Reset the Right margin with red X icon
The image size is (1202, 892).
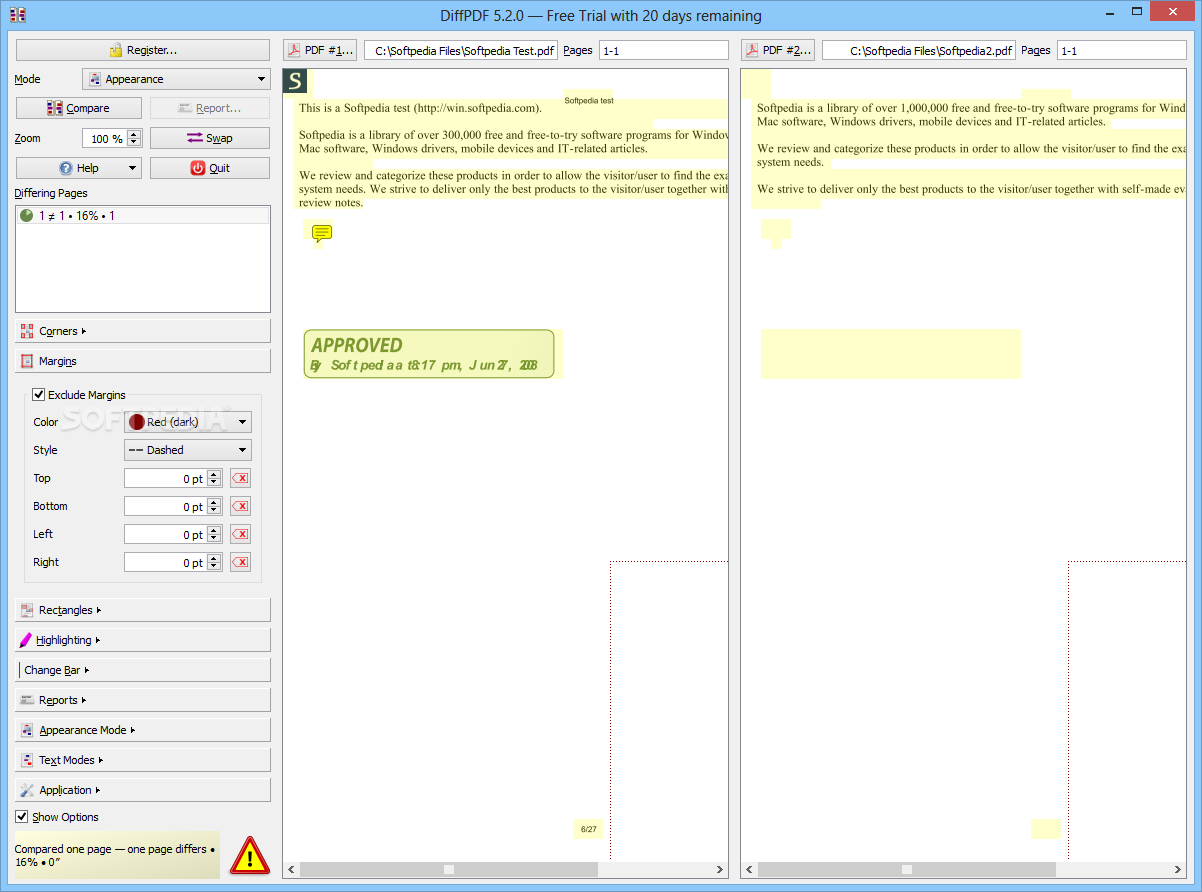tap(240, 563)
